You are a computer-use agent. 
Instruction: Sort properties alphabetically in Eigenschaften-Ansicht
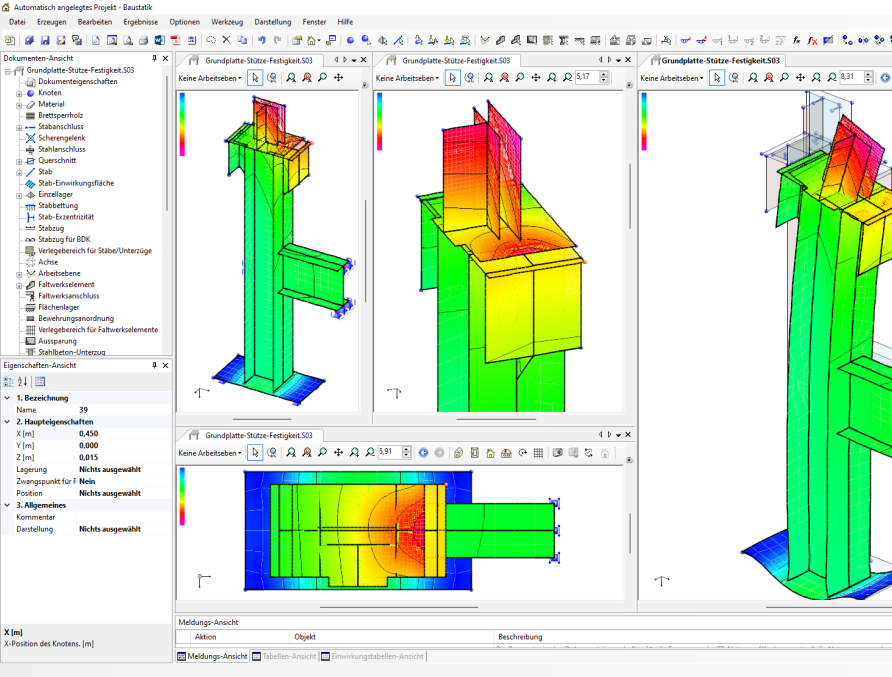click(x=23, y=381)
